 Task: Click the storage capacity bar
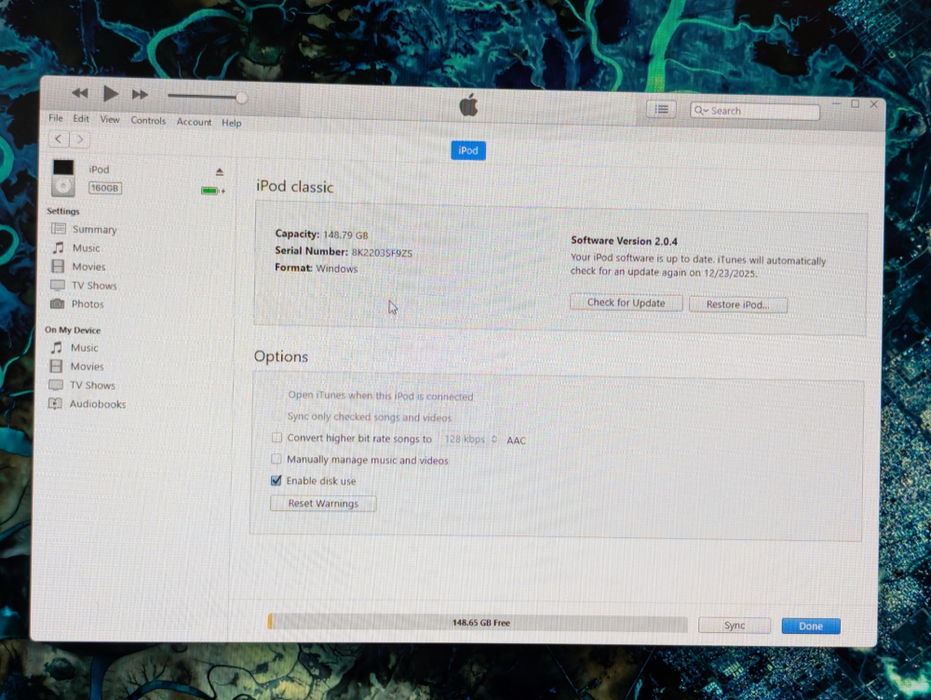pyautogui.click(x=478, y=623)
